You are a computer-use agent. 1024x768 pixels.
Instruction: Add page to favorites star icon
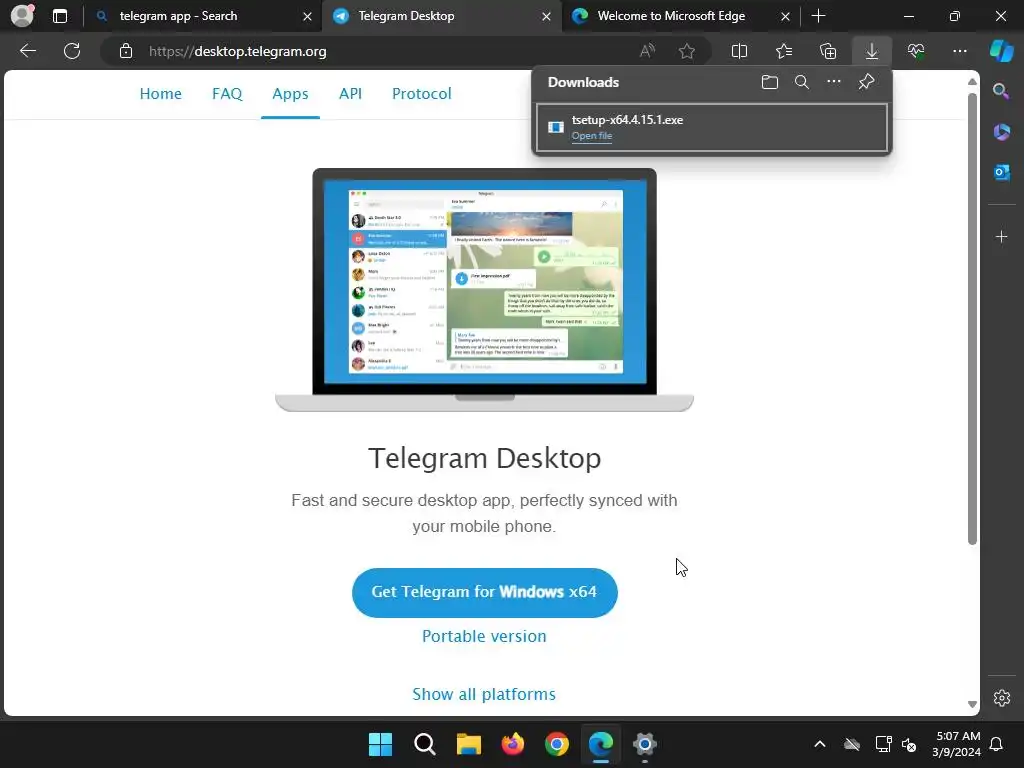[x=686, y=51]
